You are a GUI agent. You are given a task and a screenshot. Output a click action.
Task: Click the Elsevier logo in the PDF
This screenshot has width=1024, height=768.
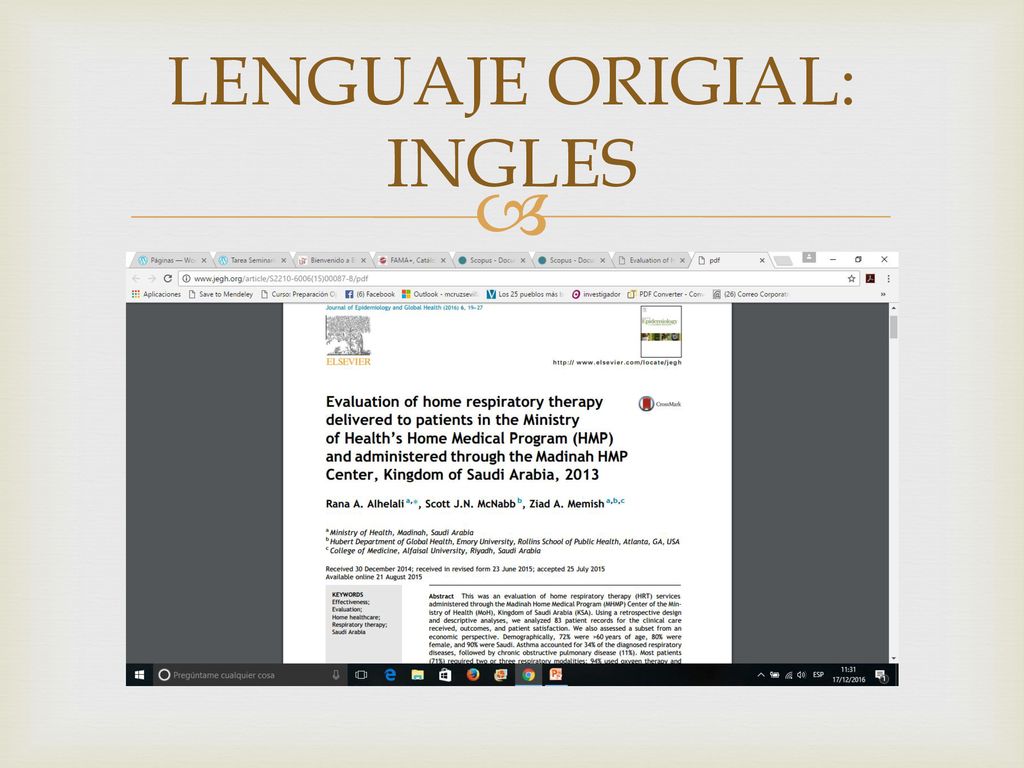click(x=348, y=341)
